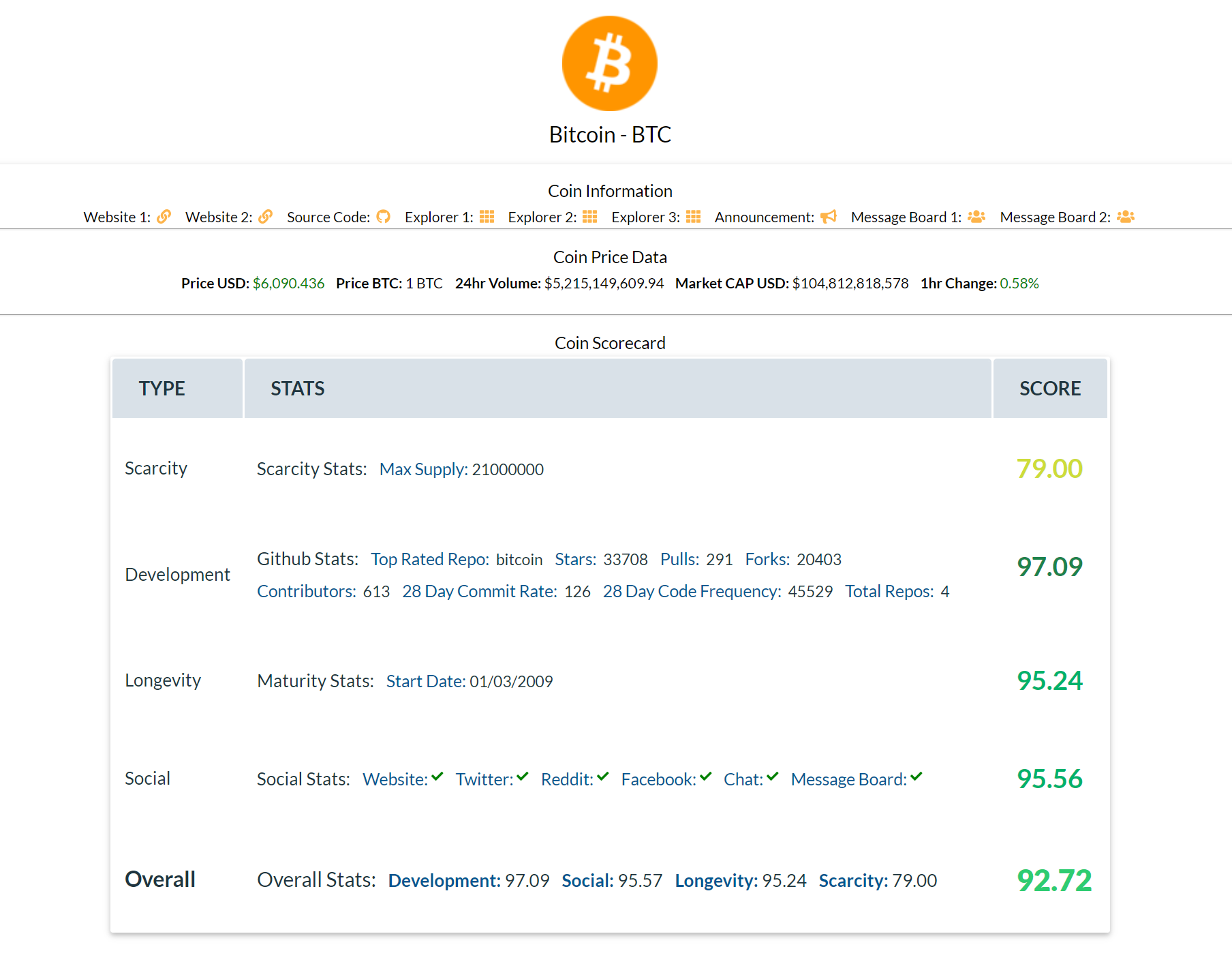Click the Development link in Overall Stats

[x=444, y=881]
